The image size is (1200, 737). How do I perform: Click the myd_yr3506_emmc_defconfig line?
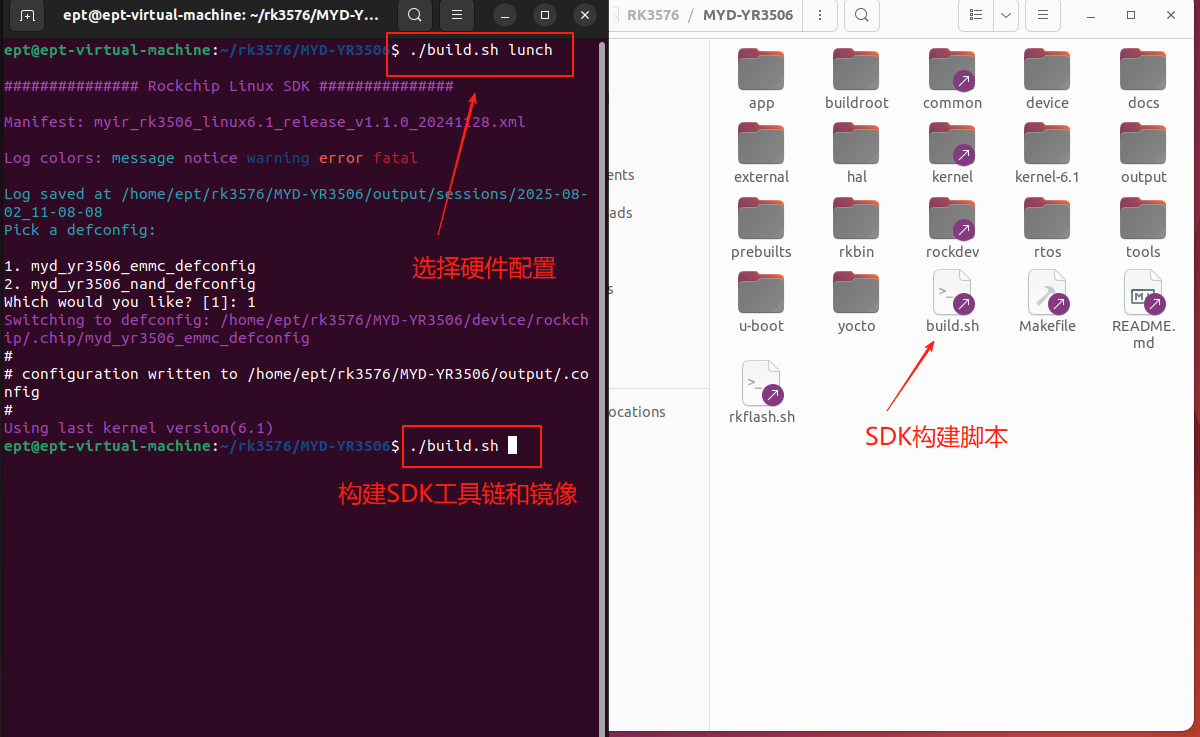click(x=130, y=266)
